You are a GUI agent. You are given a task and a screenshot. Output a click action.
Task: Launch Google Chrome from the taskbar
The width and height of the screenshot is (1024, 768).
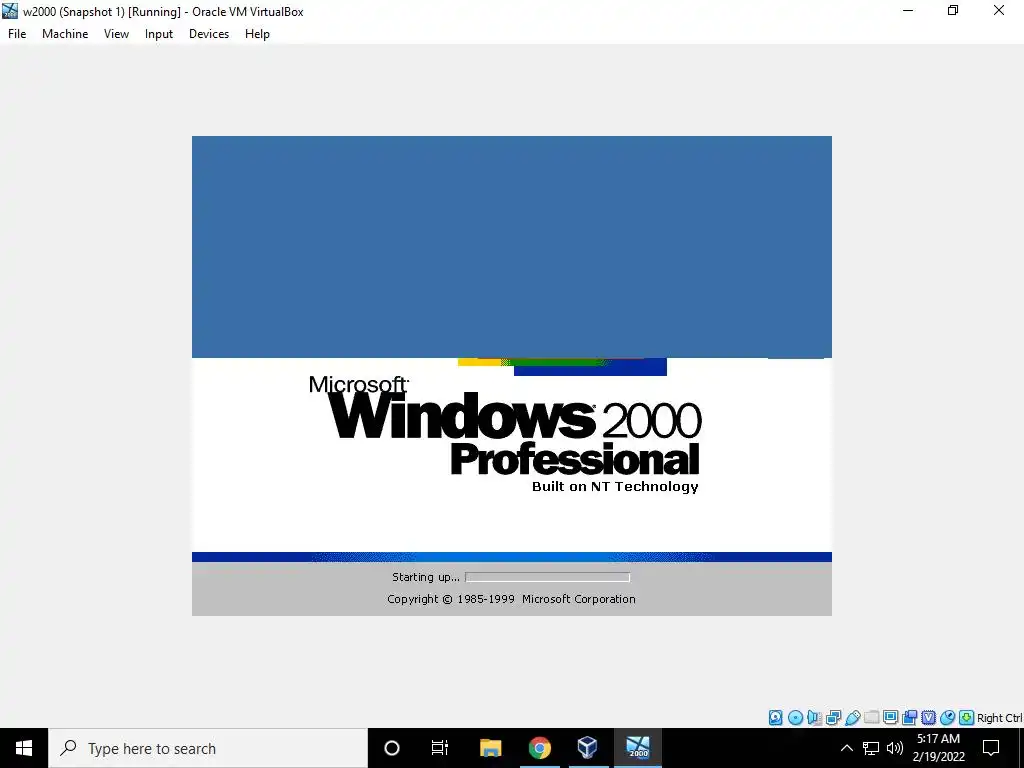539,748
